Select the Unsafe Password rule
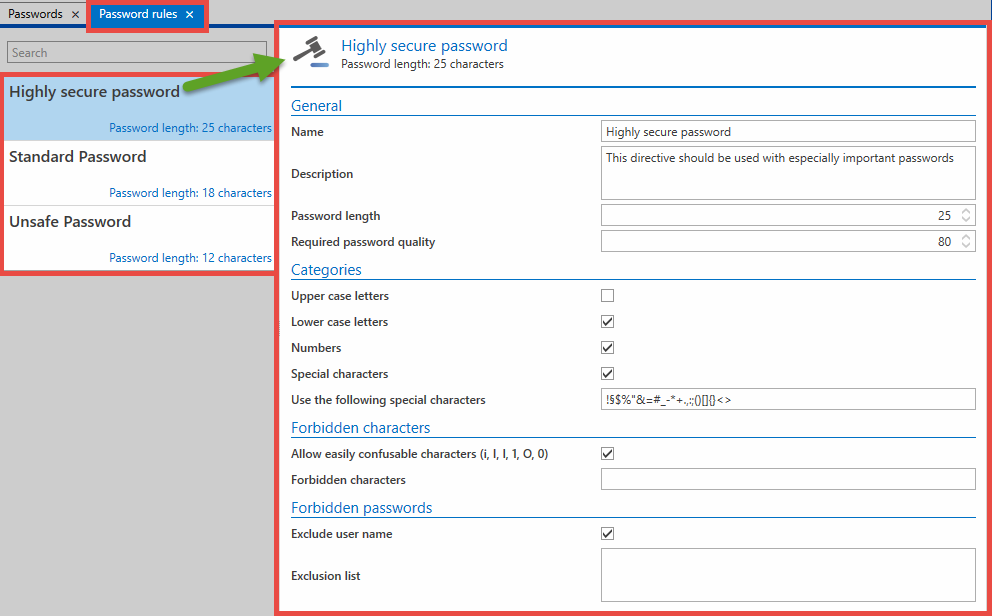Viewport: 992px width, 616px height. (138, 235)
